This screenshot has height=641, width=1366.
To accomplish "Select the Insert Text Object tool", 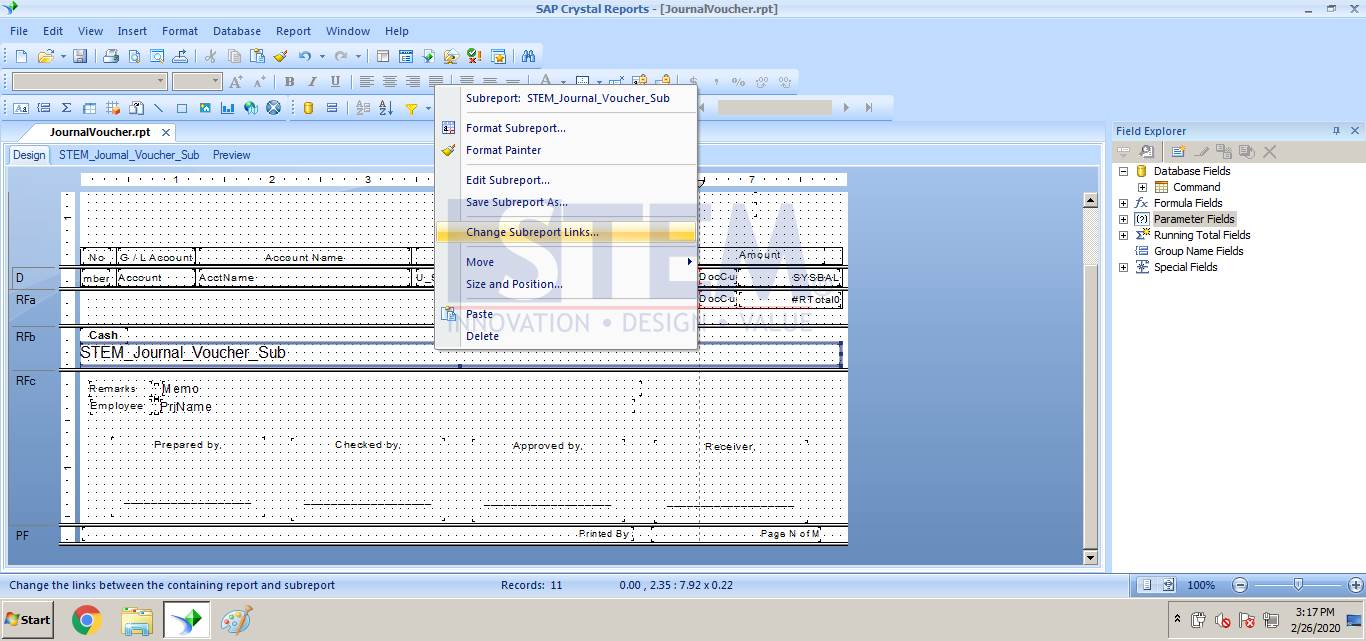I will pos(20,108).
